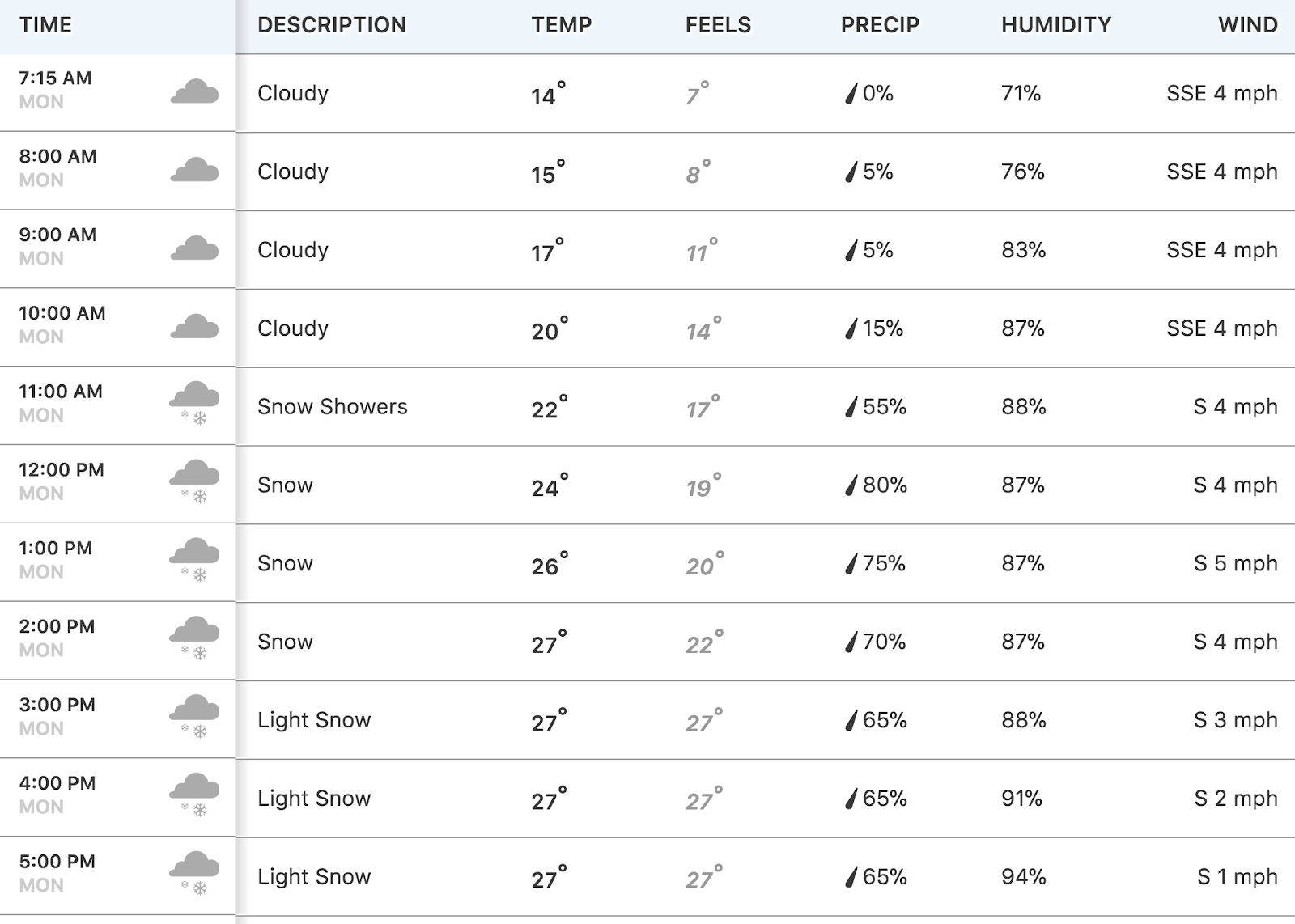
Task: Click the SSE 4 mph wind at 10:00 AM
Action: [x=1222, y=328]
